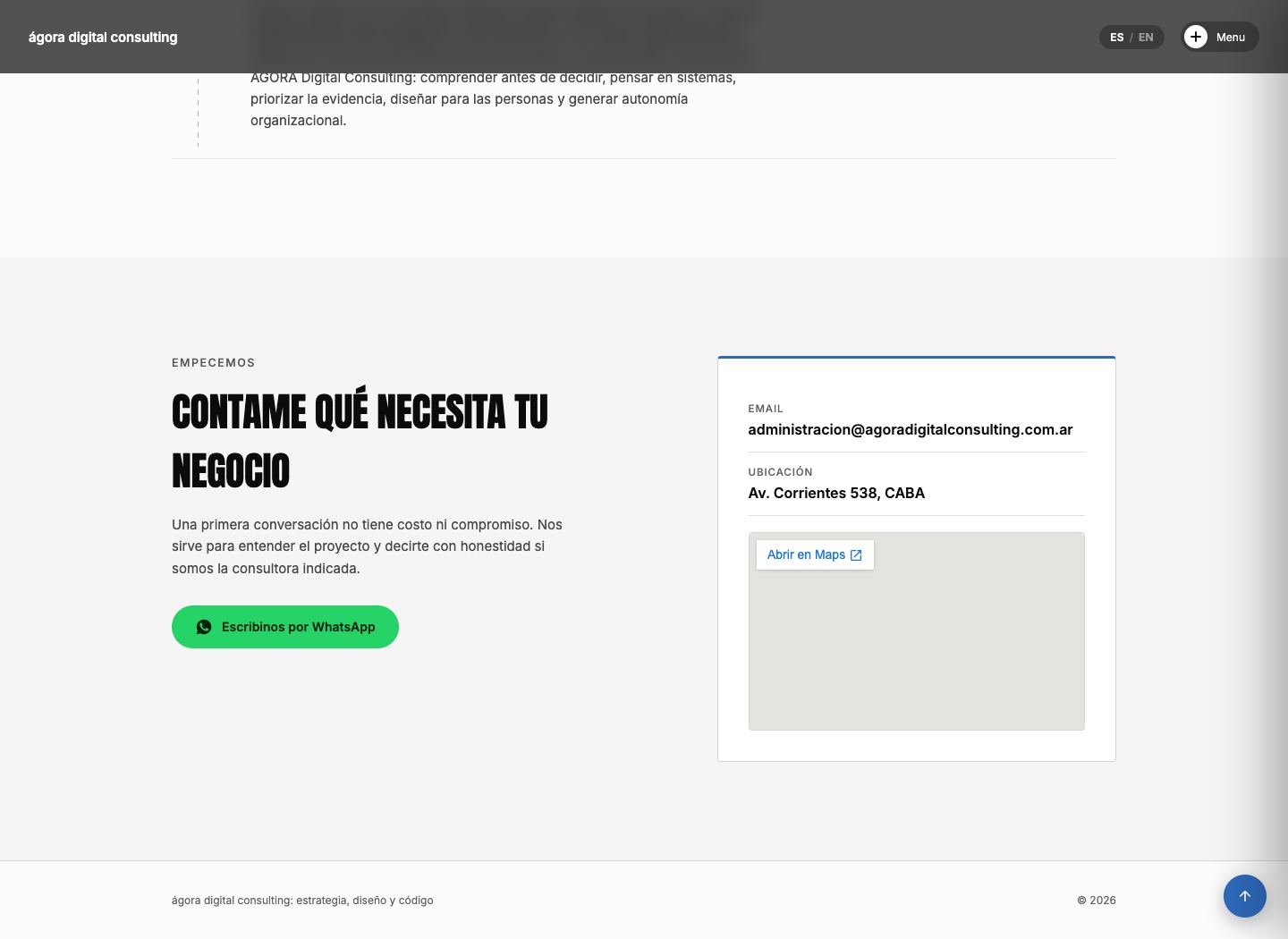Click footer text 'estrategia, diseño y código'
The height and width of the screenshot is (939, 1288).
[365, 901]
